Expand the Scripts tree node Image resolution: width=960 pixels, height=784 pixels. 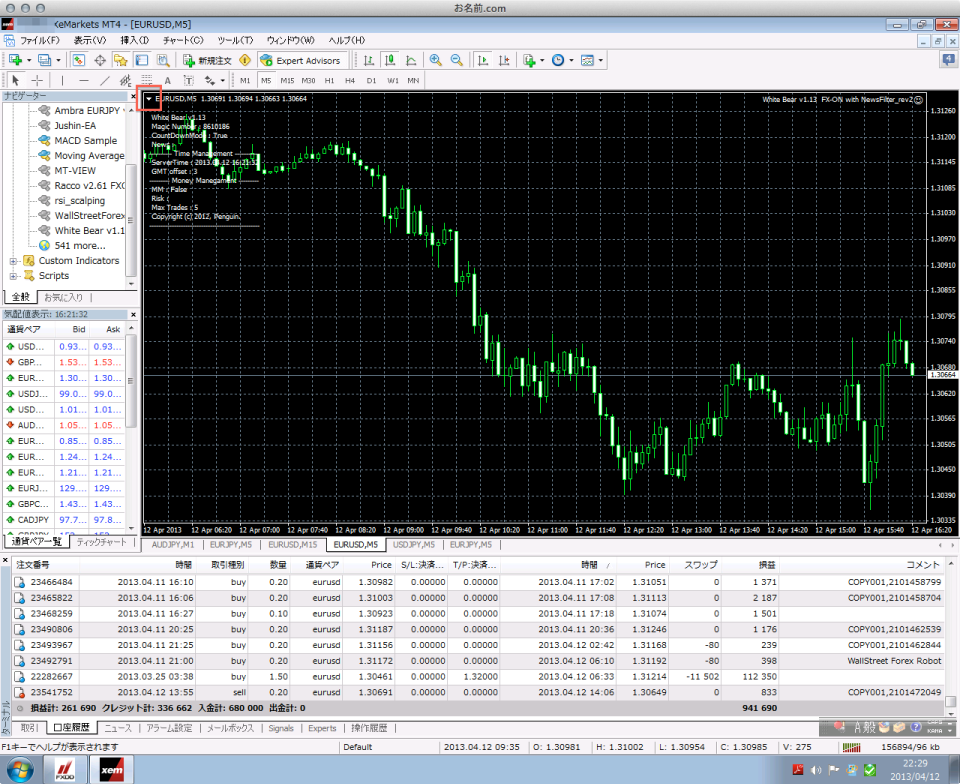pos(13,276)
